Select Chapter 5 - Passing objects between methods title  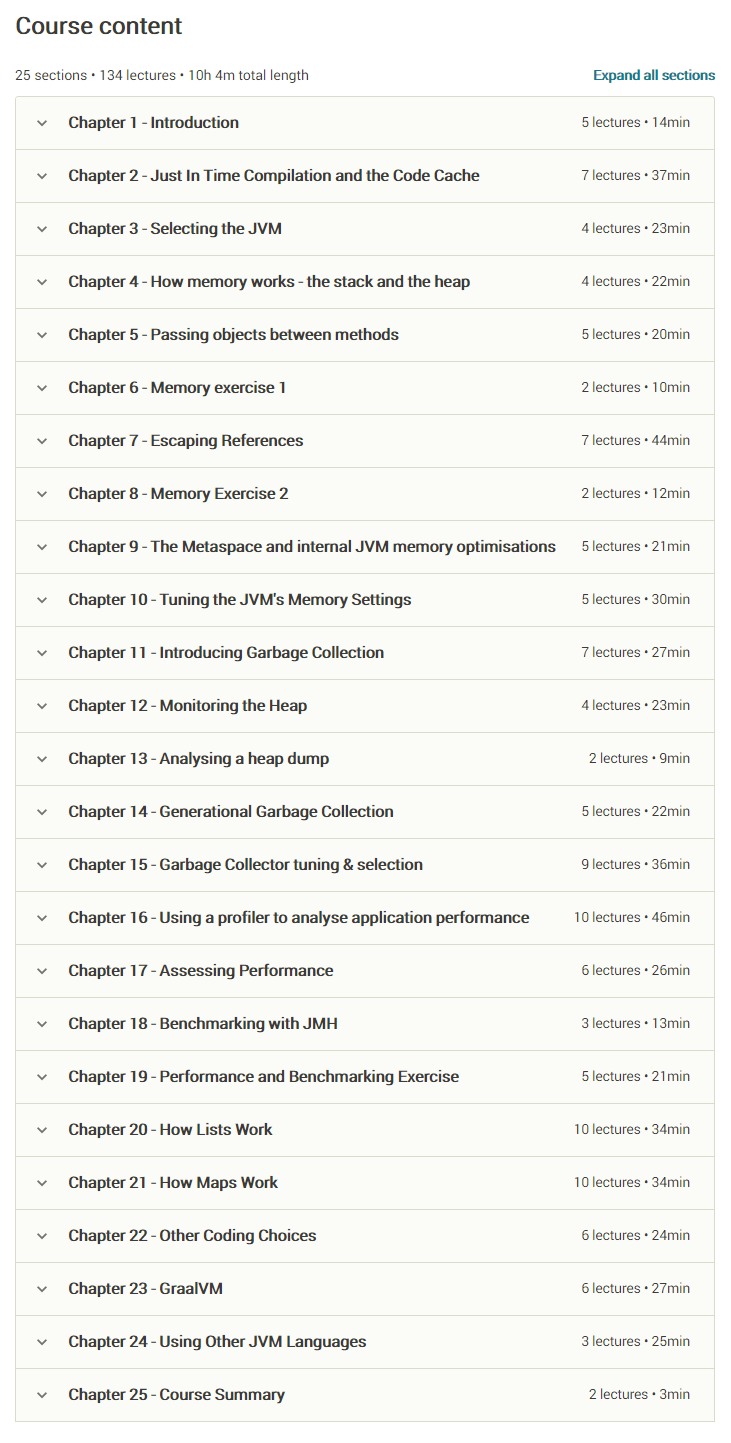click(233, 335)
